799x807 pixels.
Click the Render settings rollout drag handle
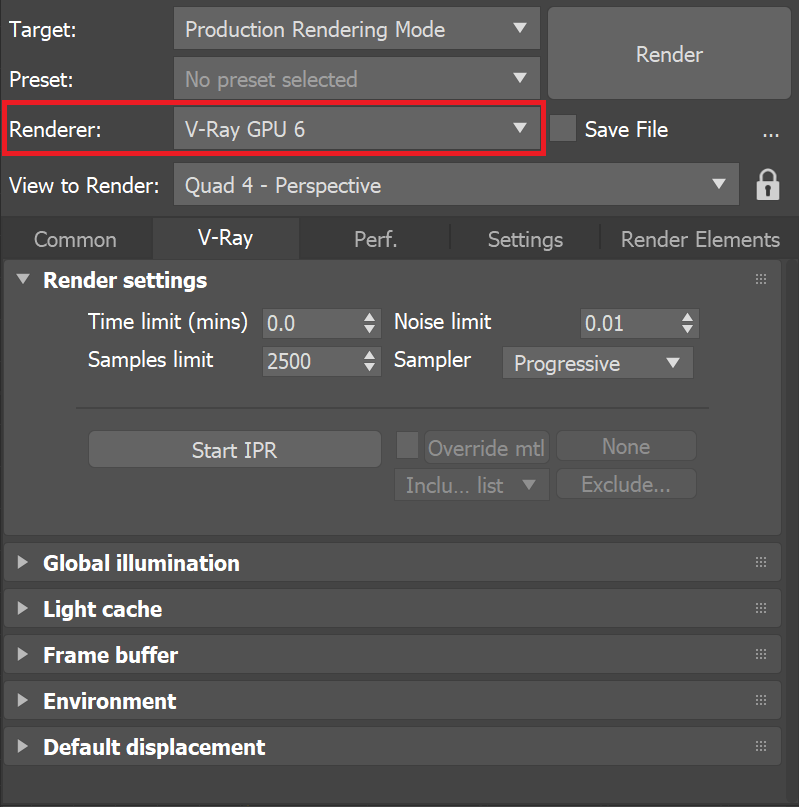point(761,279)
